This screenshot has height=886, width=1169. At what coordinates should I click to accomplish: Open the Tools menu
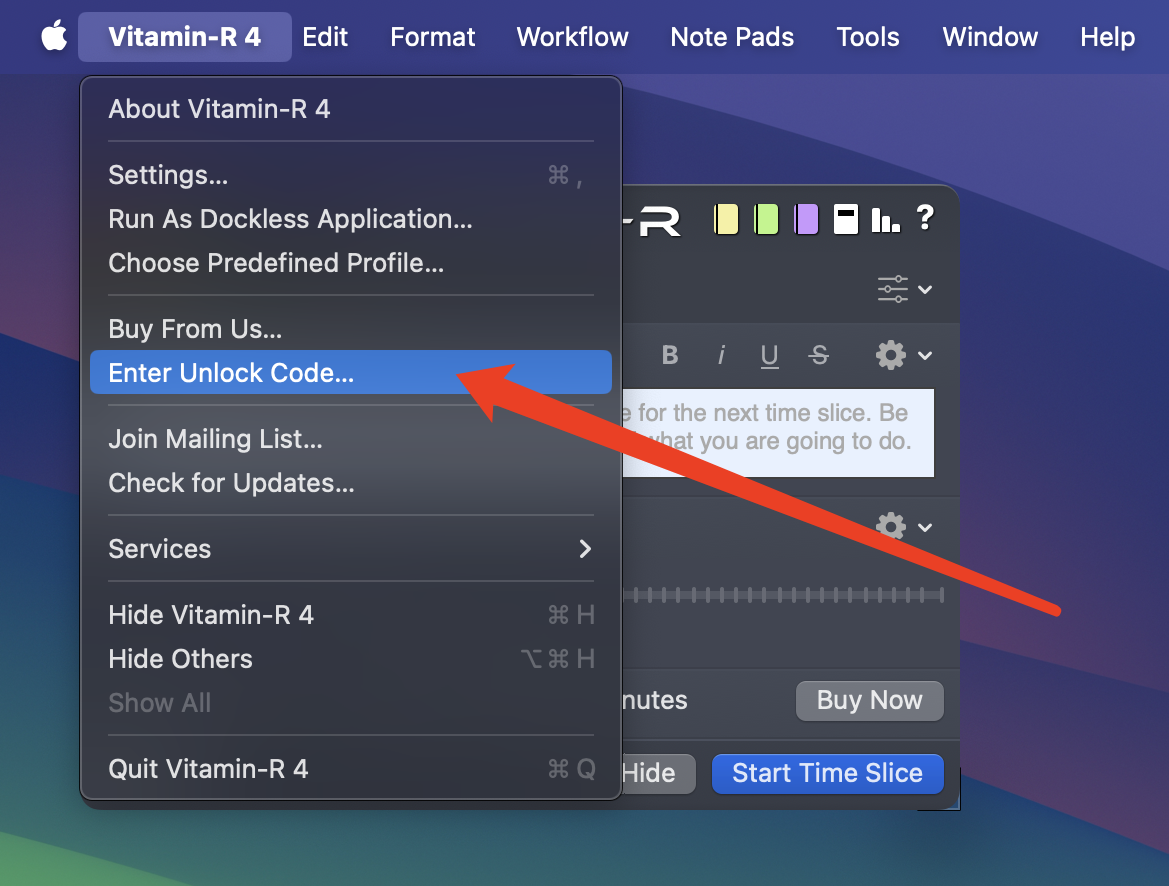point(868,37)
